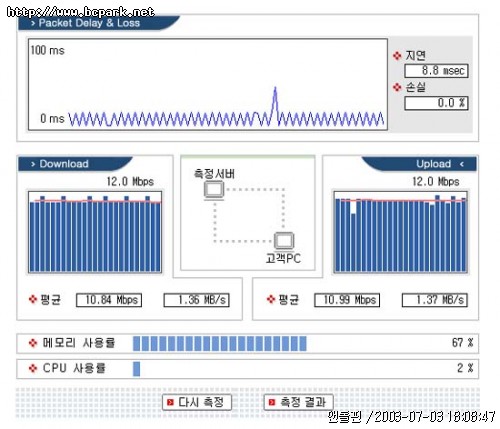Click the 다시 측정 button
The height and width of the screenshot is (429, 500).
197,402
